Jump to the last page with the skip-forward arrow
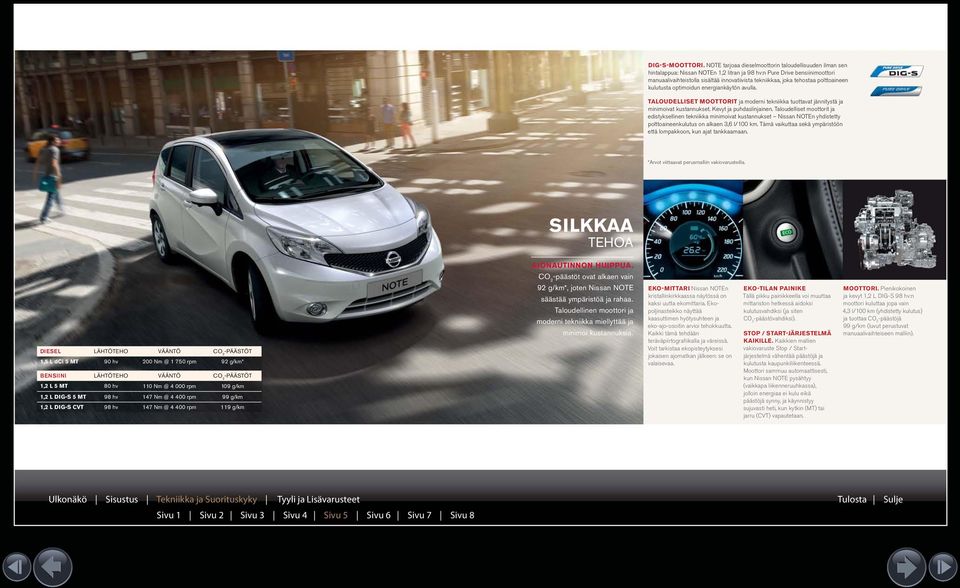 pyautogui.click(x=943, y=567)
